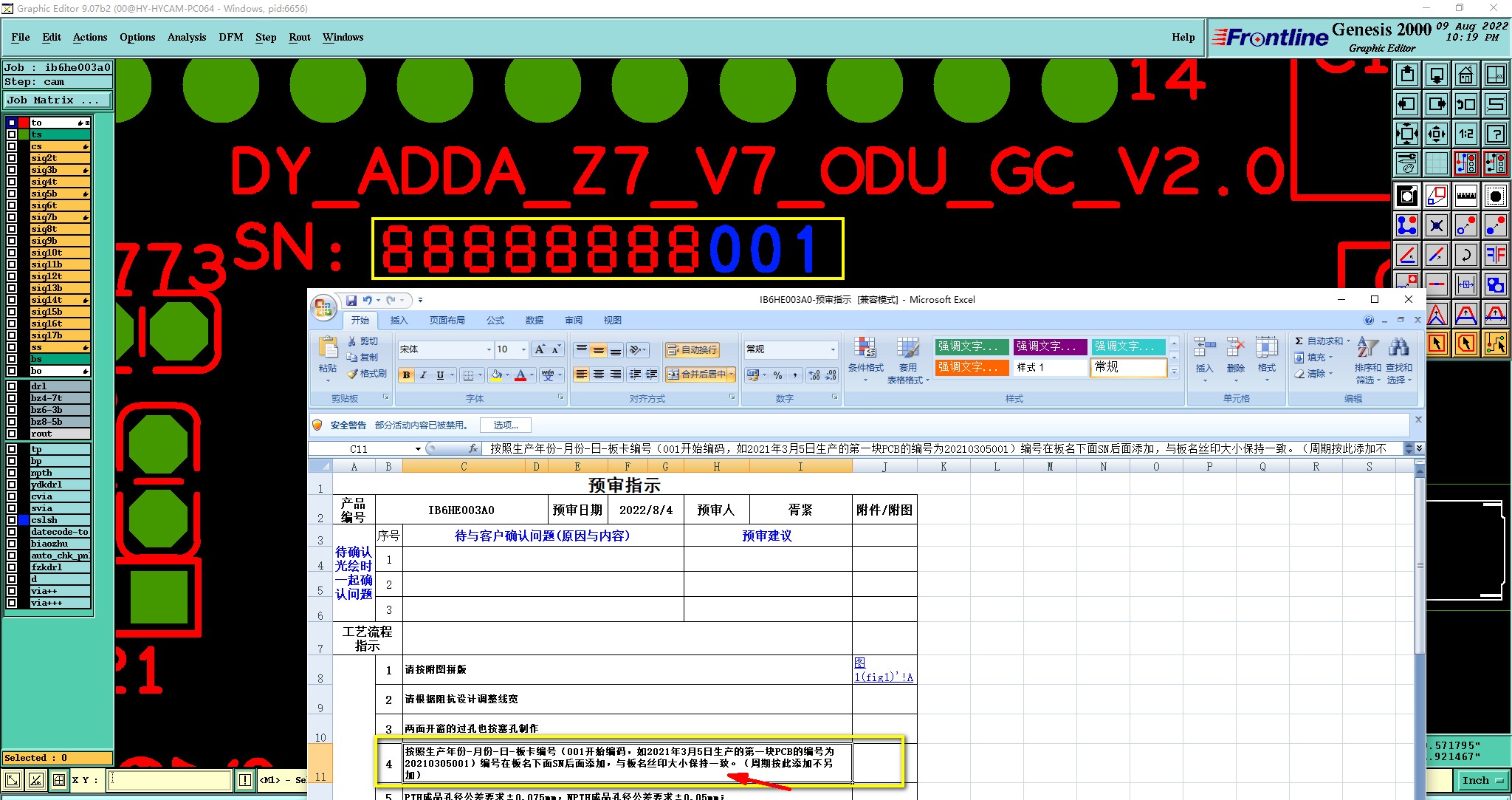Click the rotate feature icon

point(1465,255)
